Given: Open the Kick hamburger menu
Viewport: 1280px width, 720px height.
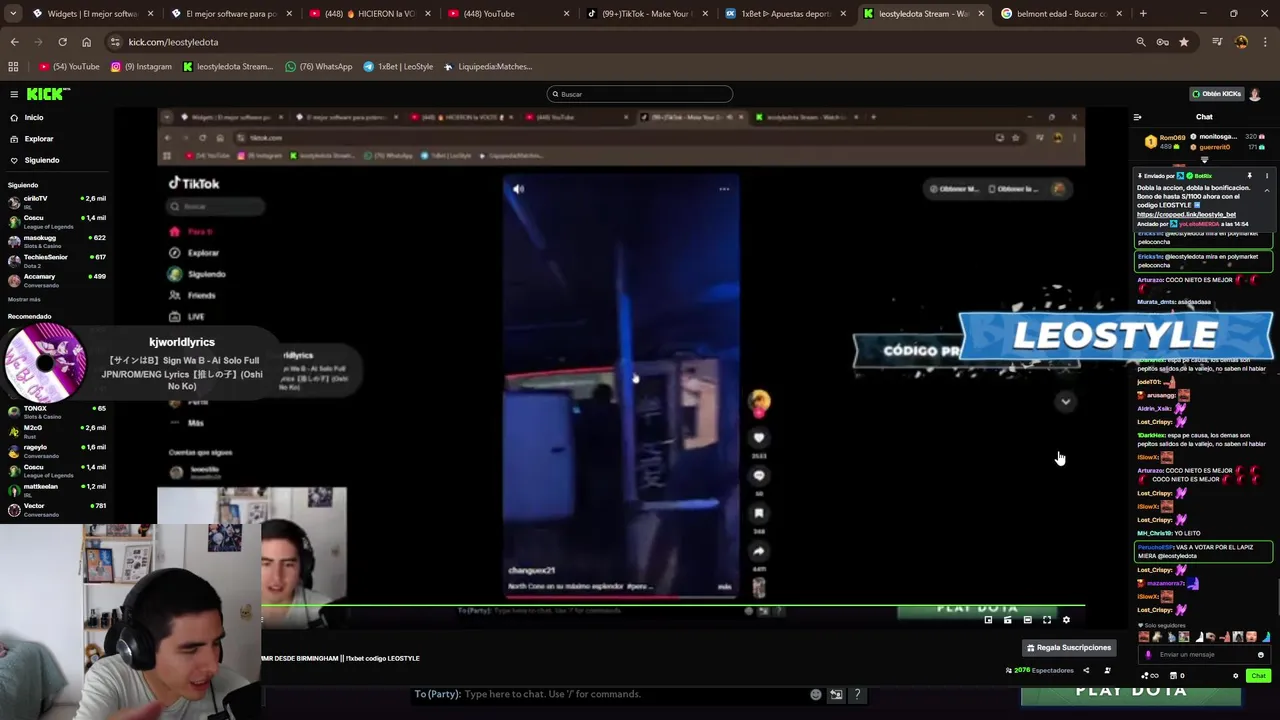Looking at the screenshot, I should [14, 94].
